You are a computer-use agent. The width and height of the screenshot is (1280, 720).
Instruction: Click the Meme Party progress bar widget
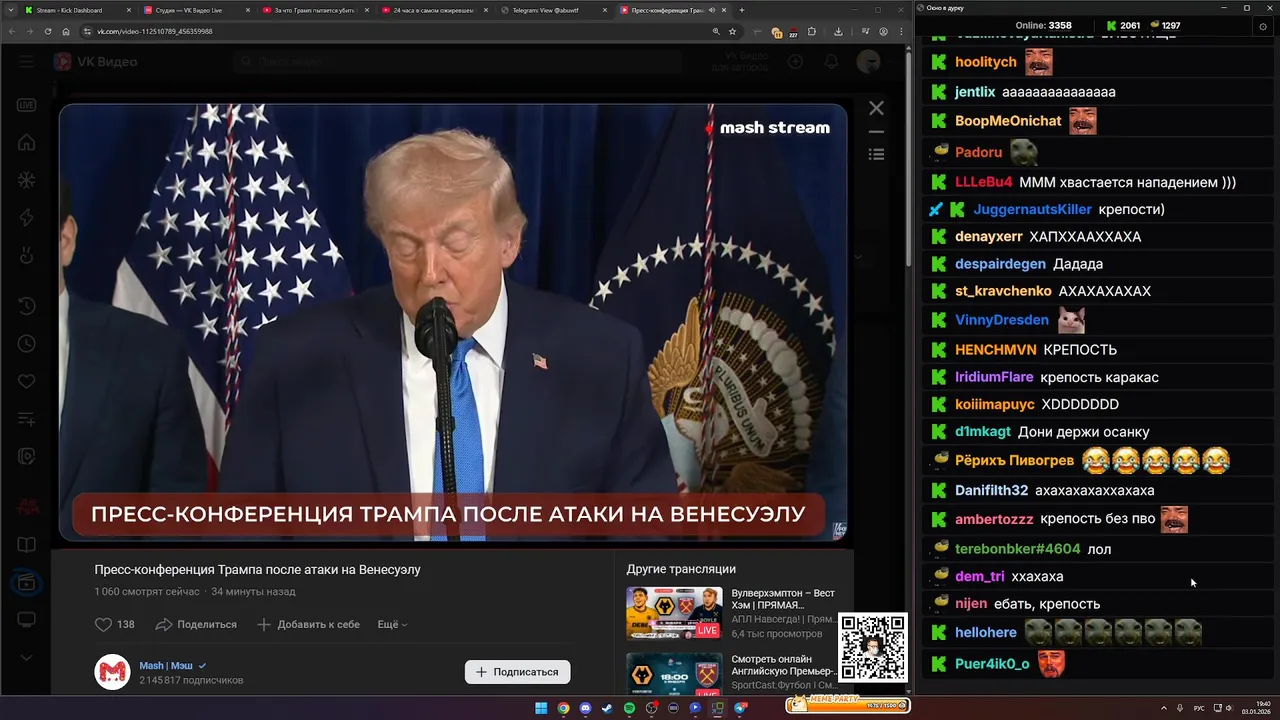[848, 705]
